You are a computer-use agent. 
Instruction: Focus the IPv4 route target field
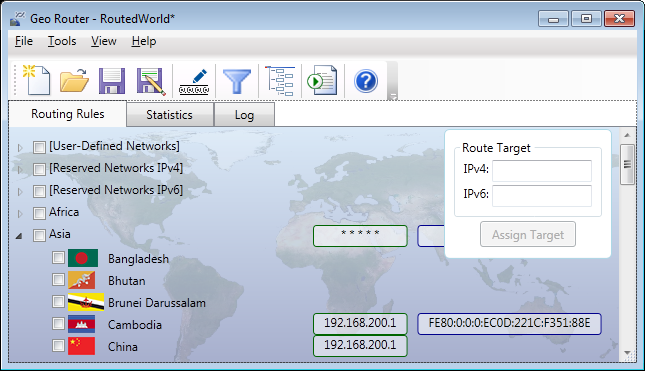tap(542, 170)
